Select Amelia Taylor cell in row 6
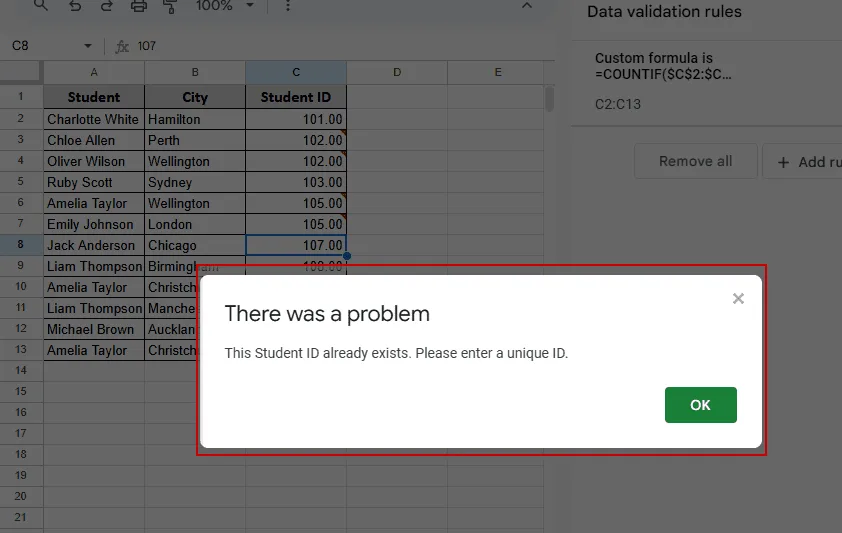842x533 pixels. click(94, 203)
